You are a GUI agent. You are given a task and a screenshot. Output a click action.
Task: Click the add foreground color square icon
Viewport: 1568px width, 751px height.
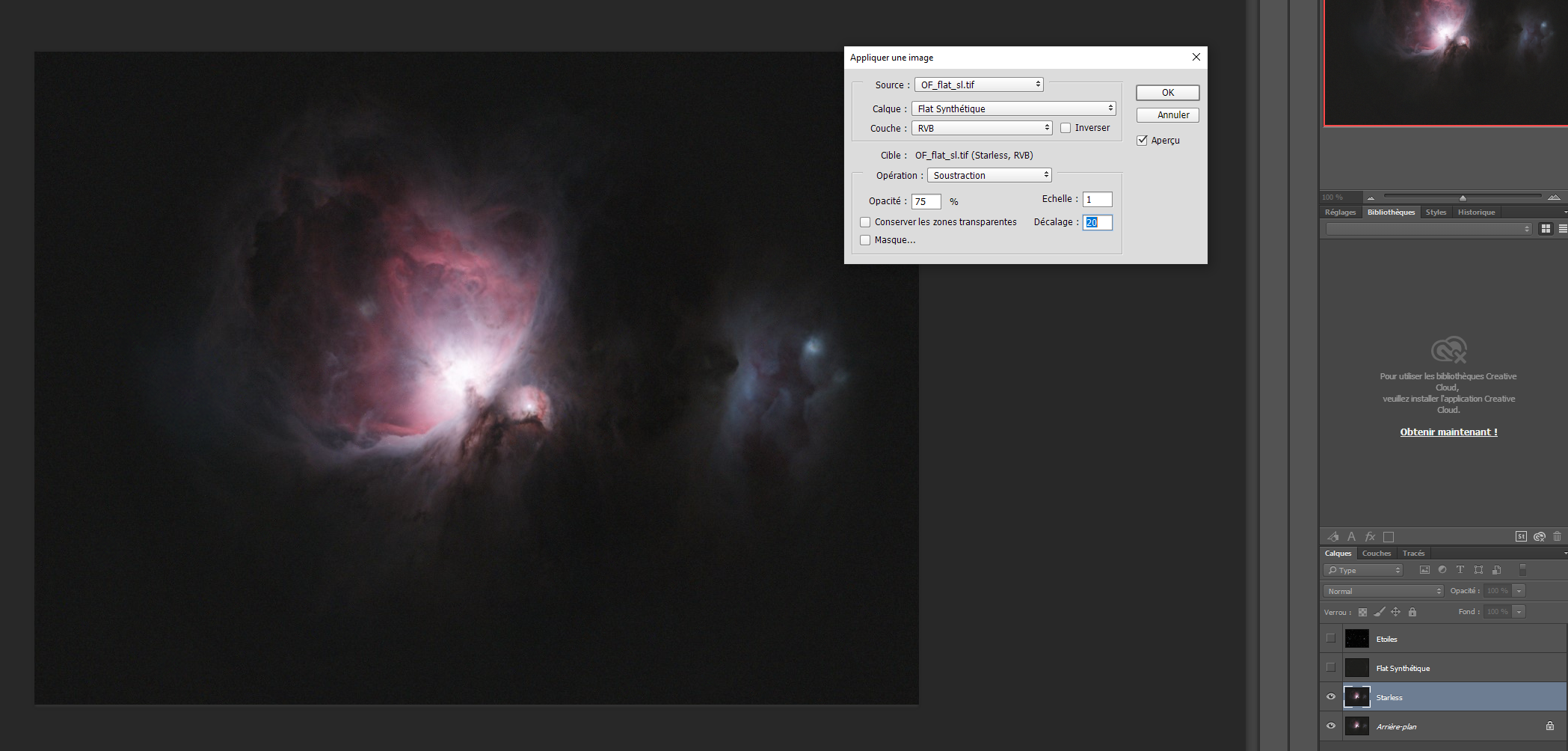coord(1389,536)
